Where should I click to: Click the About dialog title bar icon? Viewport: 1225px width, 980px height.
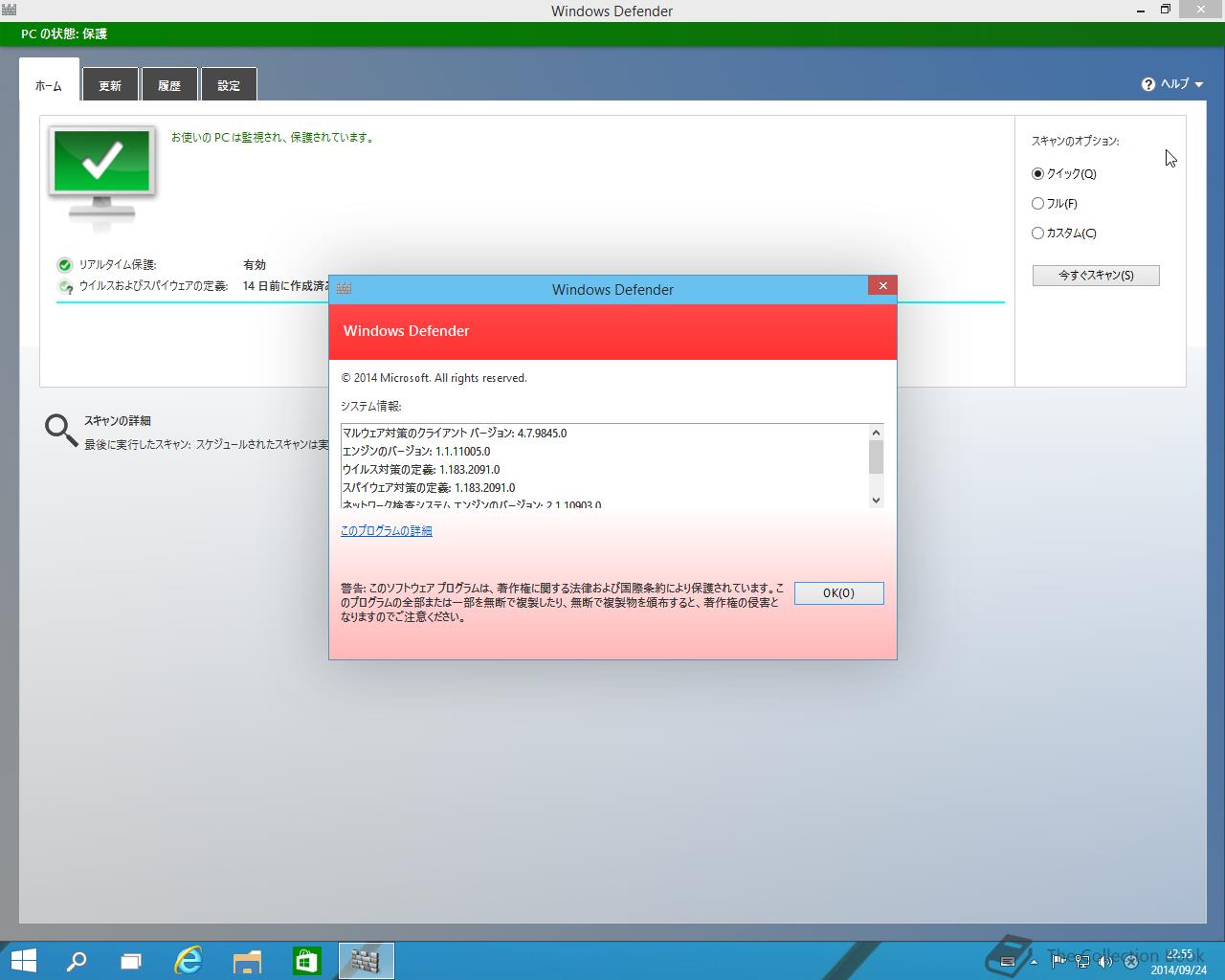coord(344,289)
